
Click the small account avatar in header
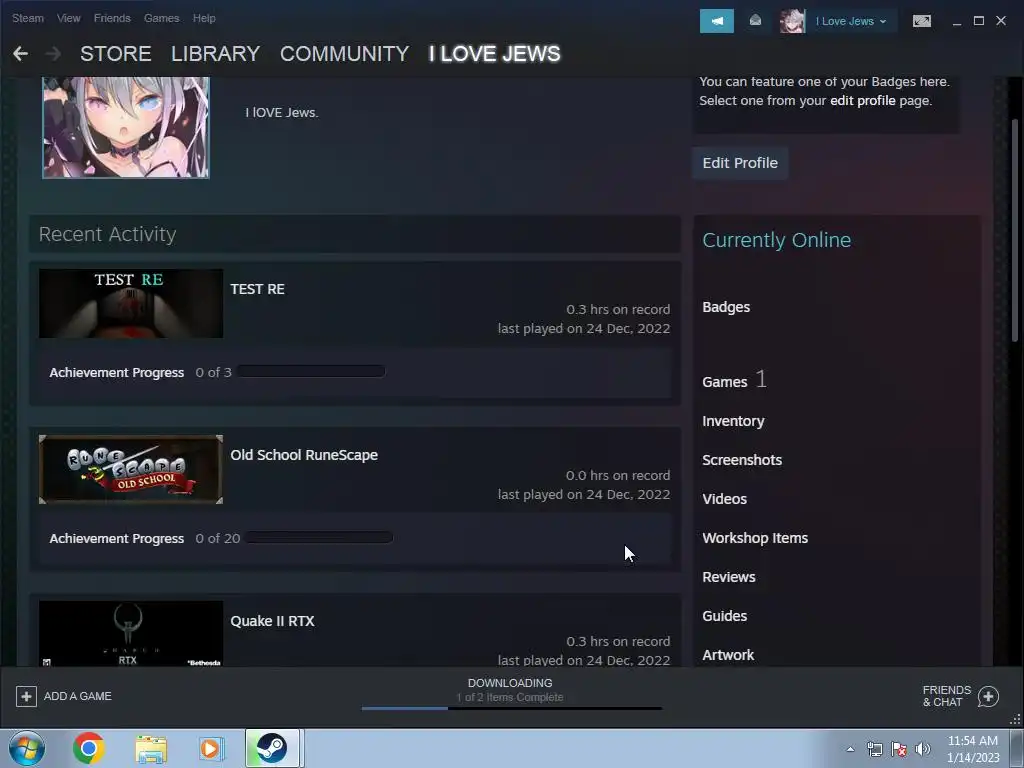click(792, 21)
